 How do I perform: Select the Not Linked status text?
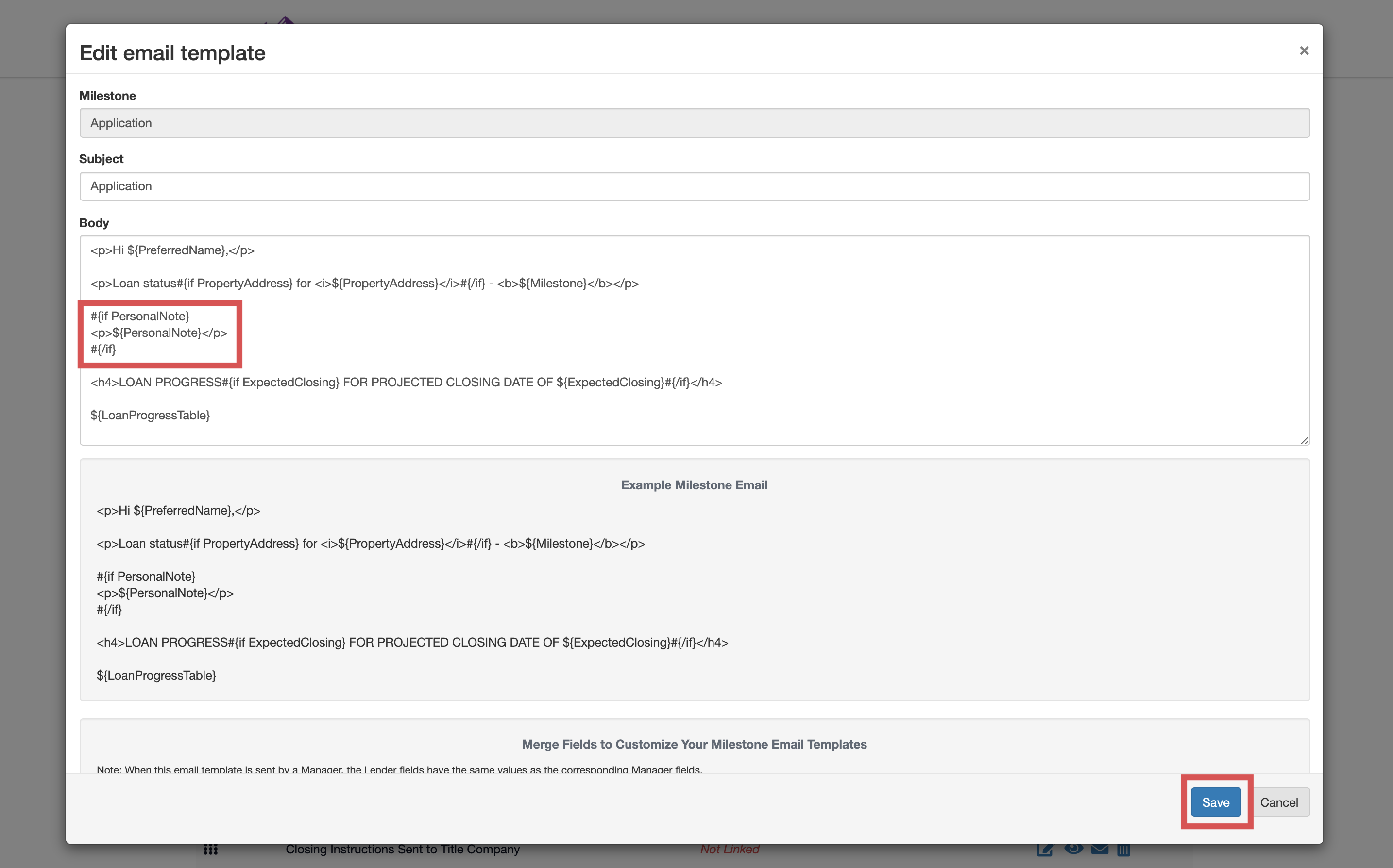pos(730,849)
